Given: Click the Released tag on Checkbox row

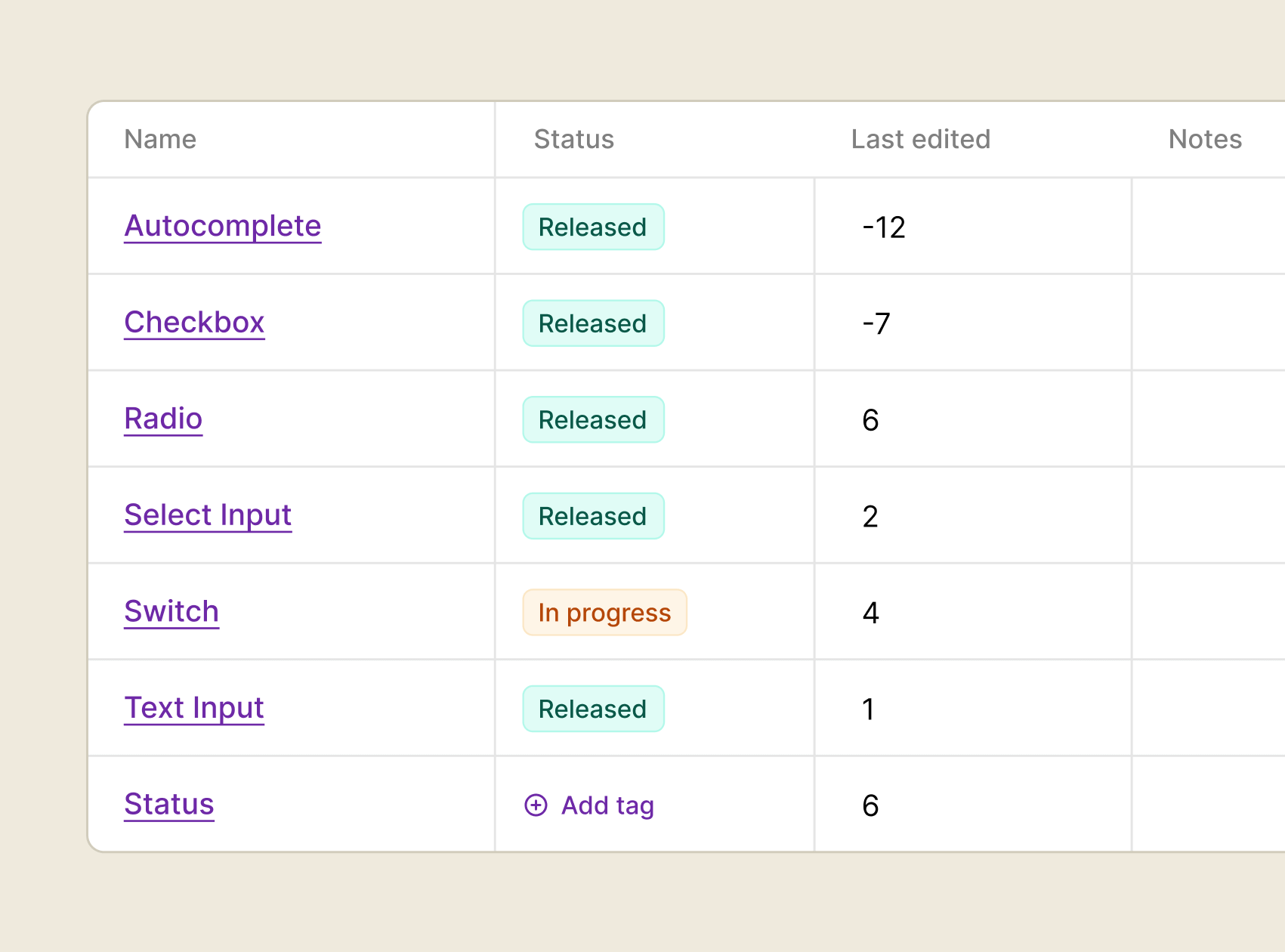Looking at the screenshot, I should 593,323.
